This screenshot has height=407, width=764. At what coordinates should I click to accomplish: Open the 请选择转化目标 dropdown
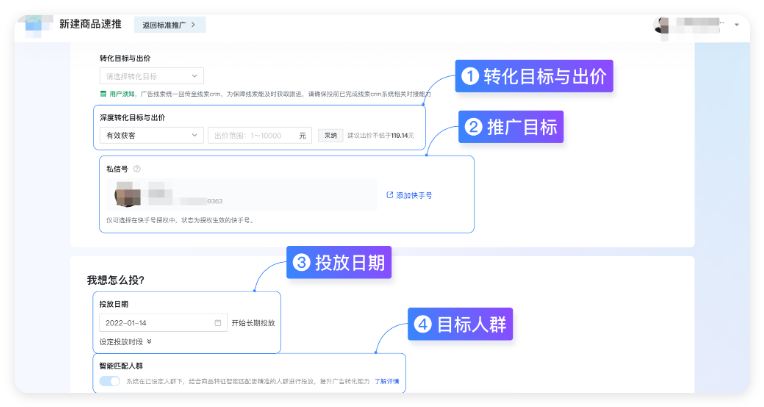(152, 76)
